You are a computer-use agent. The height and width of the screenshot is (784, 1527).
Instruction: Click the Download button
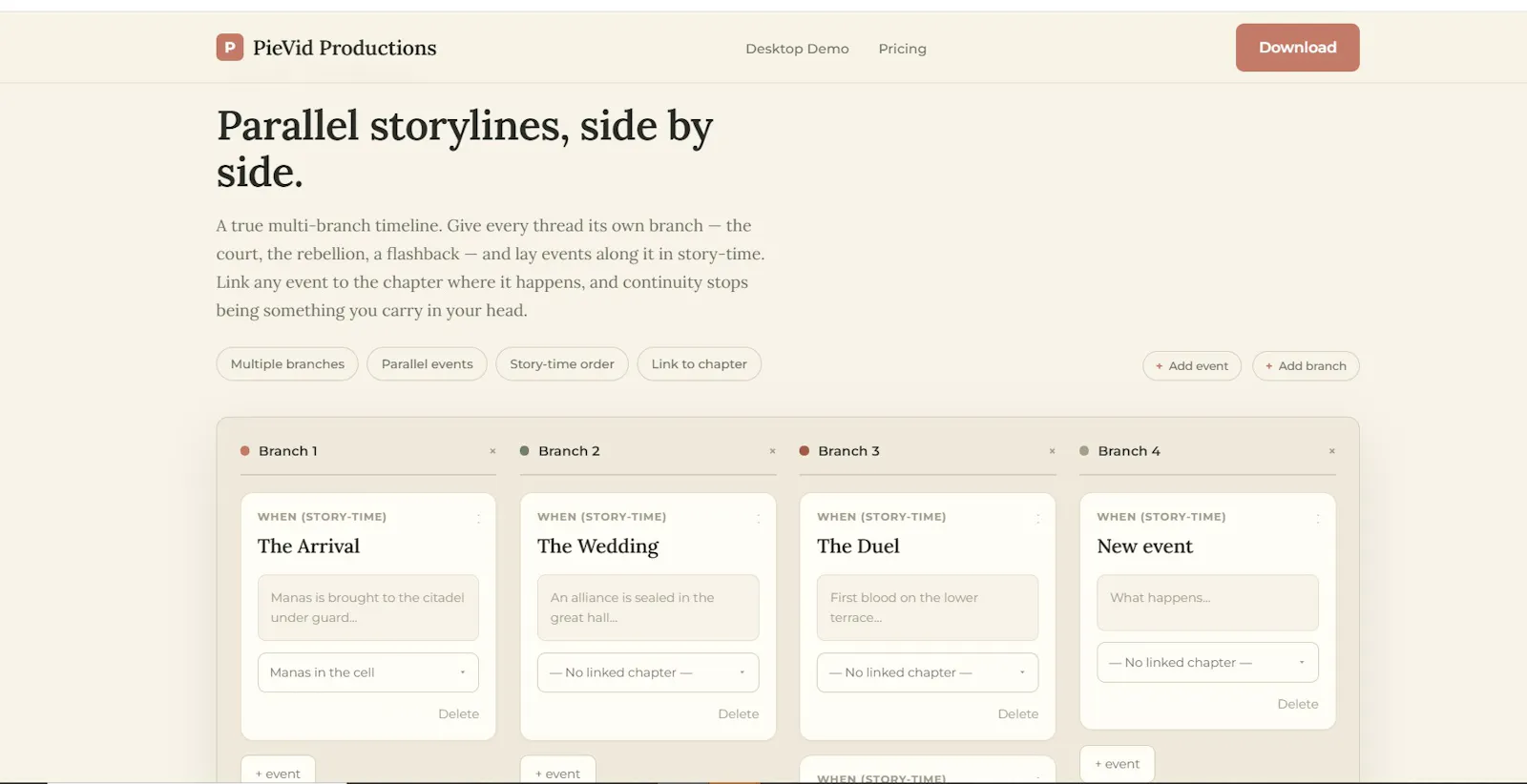point(1297,48)
